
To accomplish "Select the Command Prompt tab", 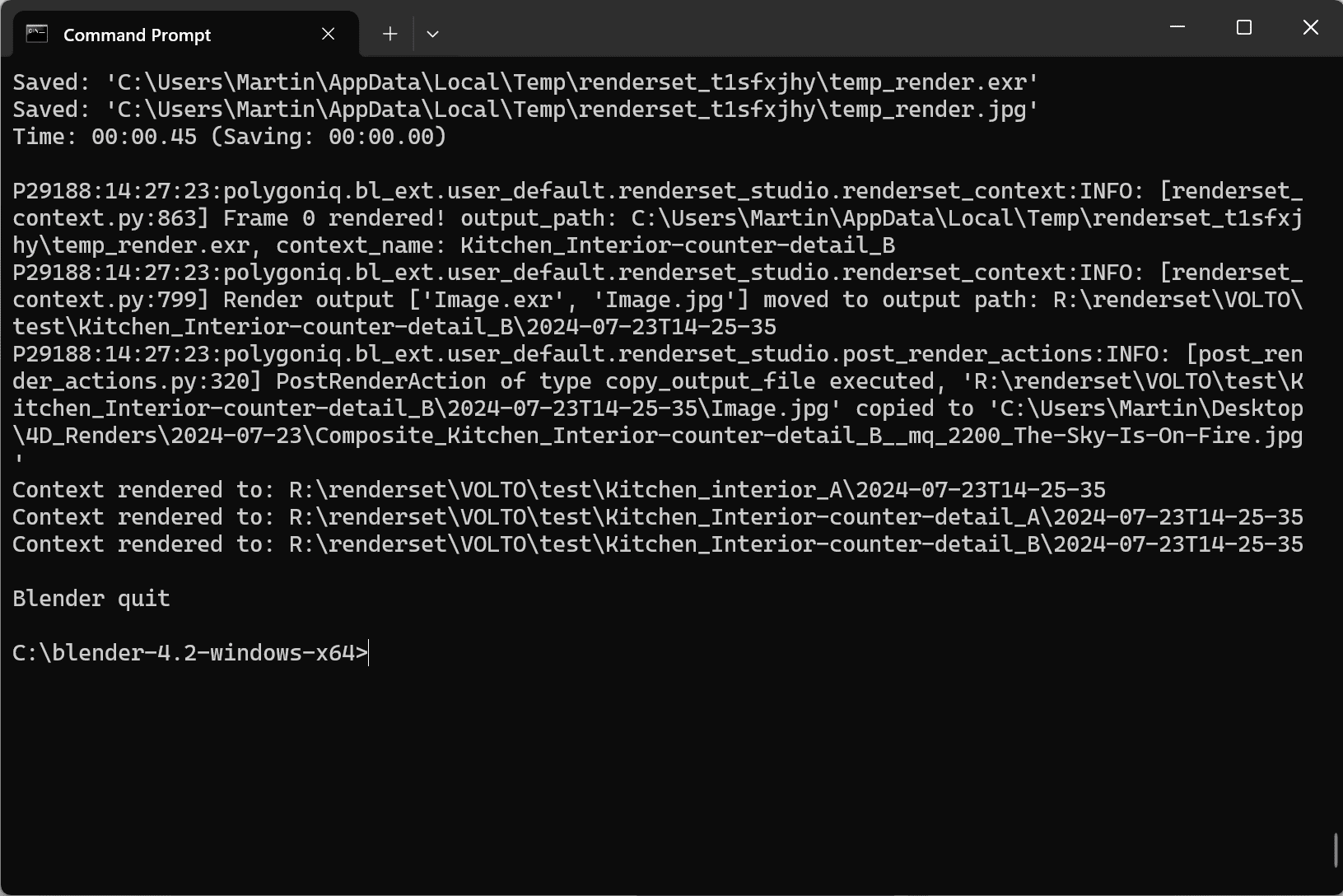I will click(x=165, y=34).
